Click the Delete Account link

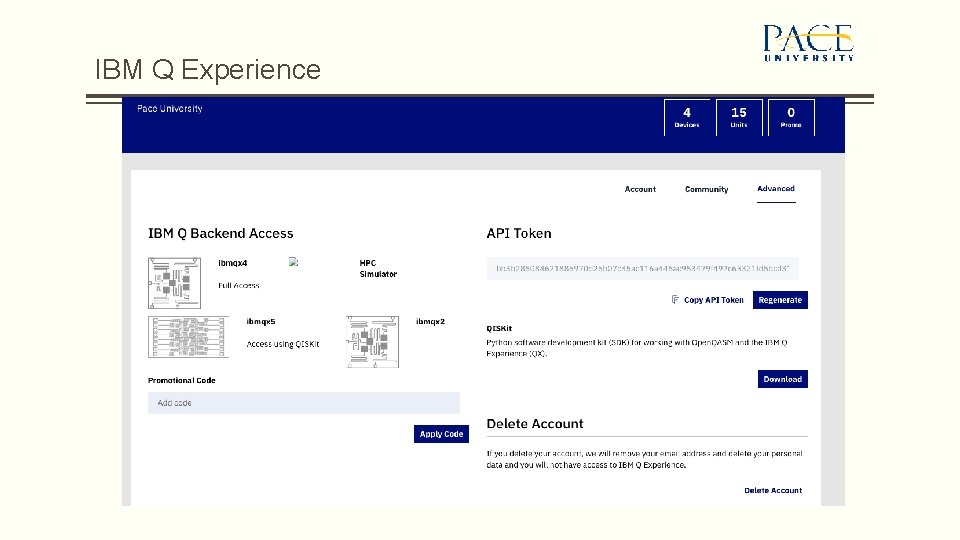coord(773,490)
